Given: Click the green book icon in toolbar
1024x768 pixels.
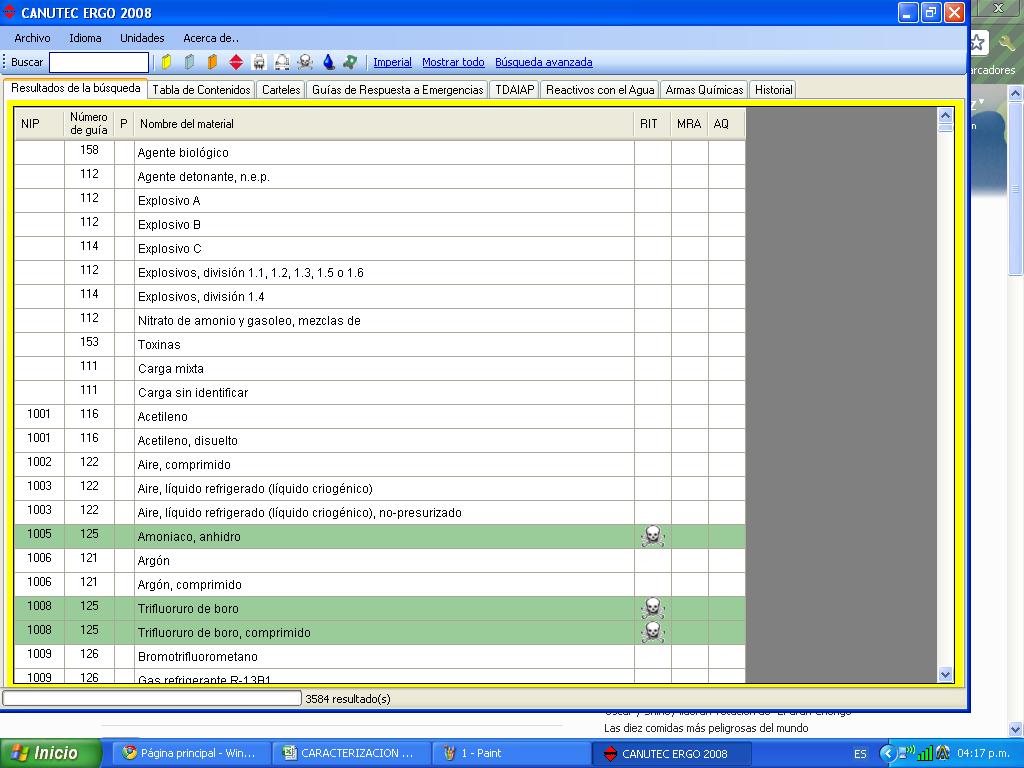Looking at the screenshot, I should (189, 62).
